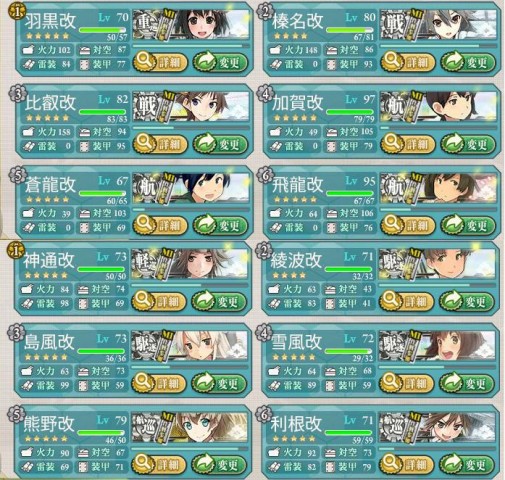Click the experience bar under 榛名改 portrait
The image size is (505, 480).
[x=438, y=46]
